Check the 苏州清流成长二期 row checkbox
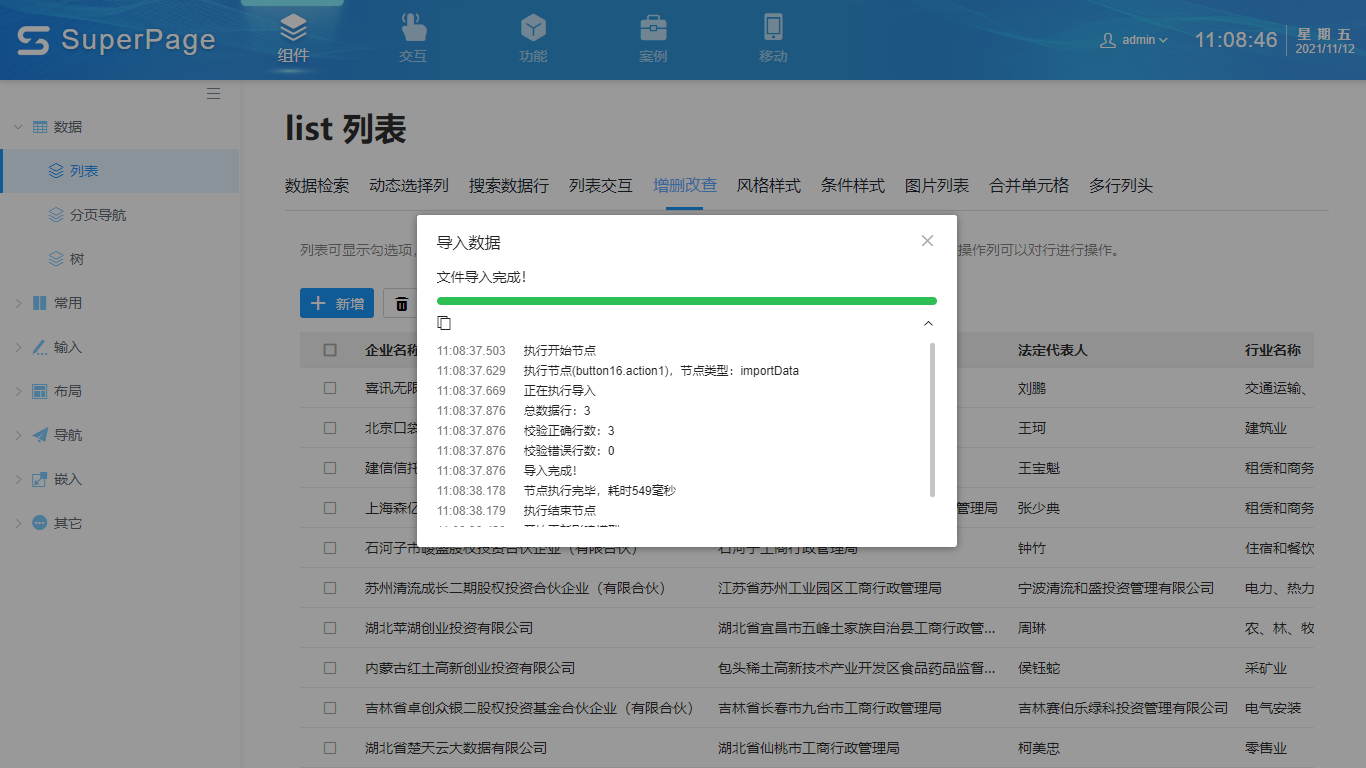 coord(330,588)
